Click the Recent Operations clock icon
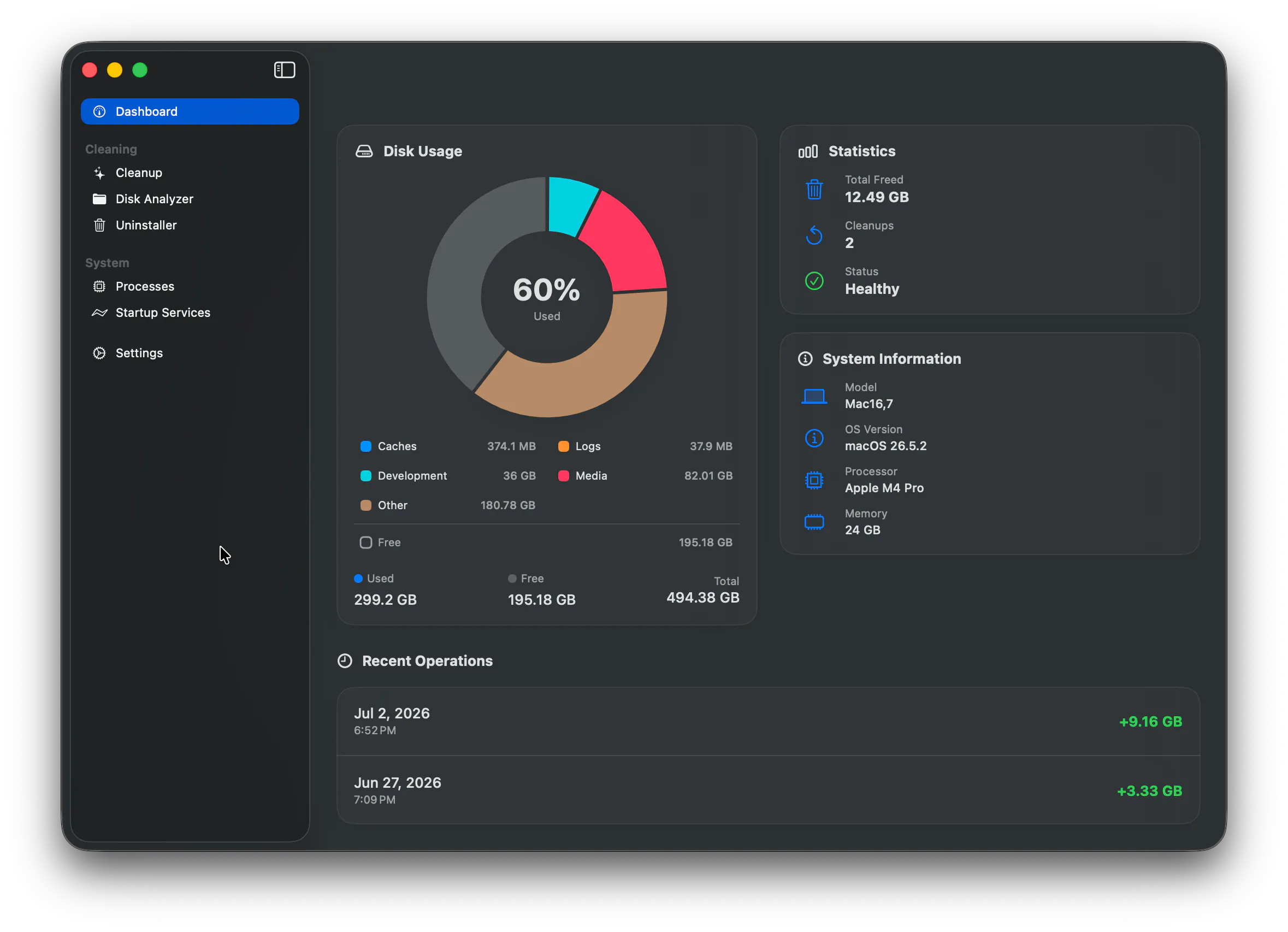Image resolution: width=1288 pixels, height=932 pixels. tap(345, 660)
